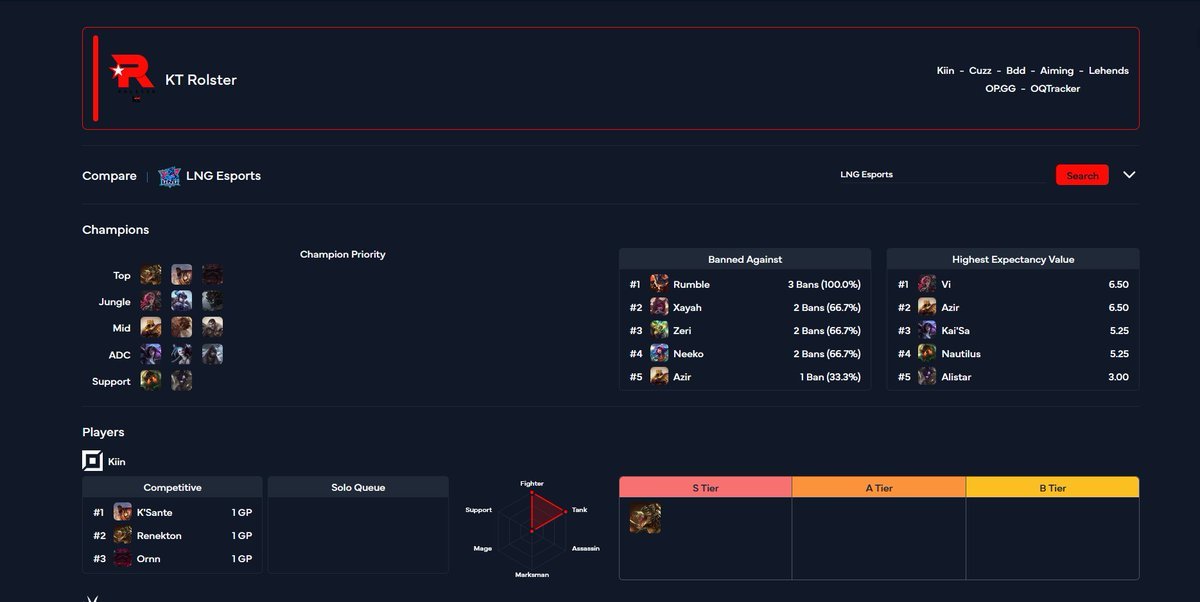Click the S Tier column header
1200x602 pixels.
pos(705,487)
